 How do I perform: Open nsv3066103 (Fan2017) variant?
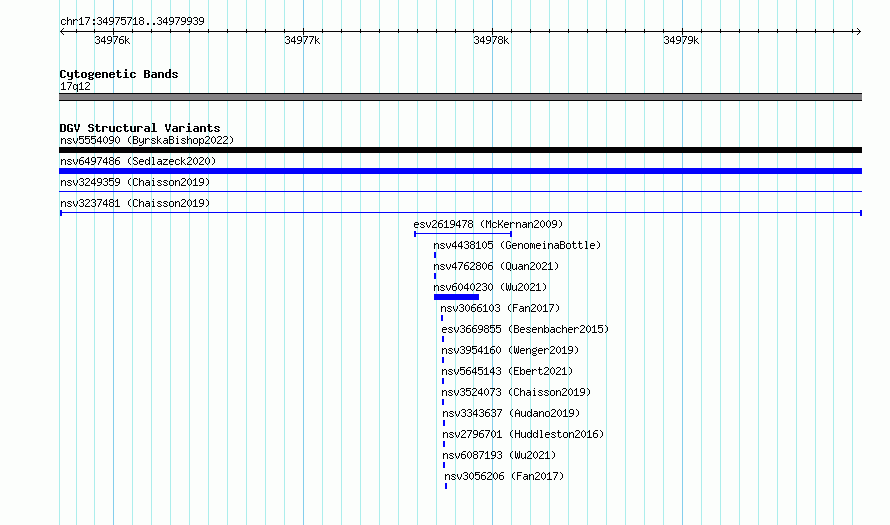pyautogui.click(x=500, y=308)
